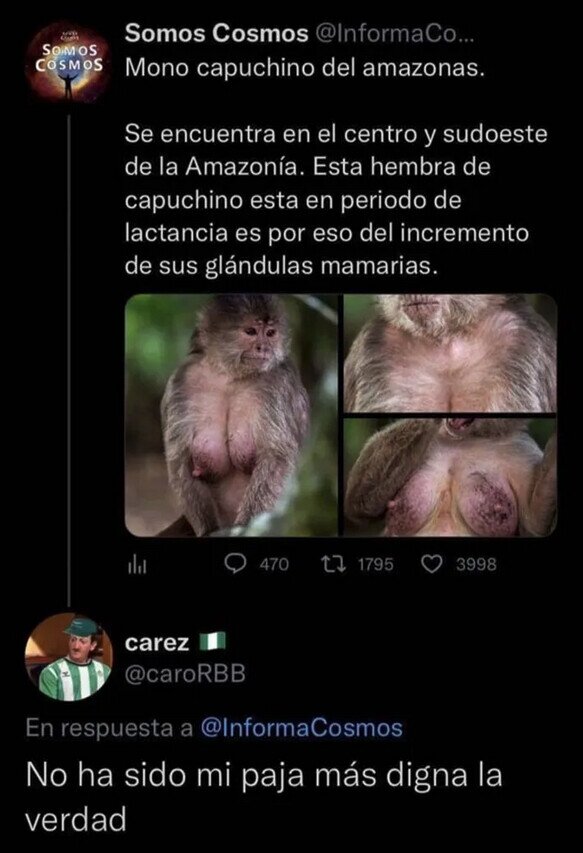Screen dimensions: 583x853
Task: Open the 3998 likes count
Action: point(476,565)
